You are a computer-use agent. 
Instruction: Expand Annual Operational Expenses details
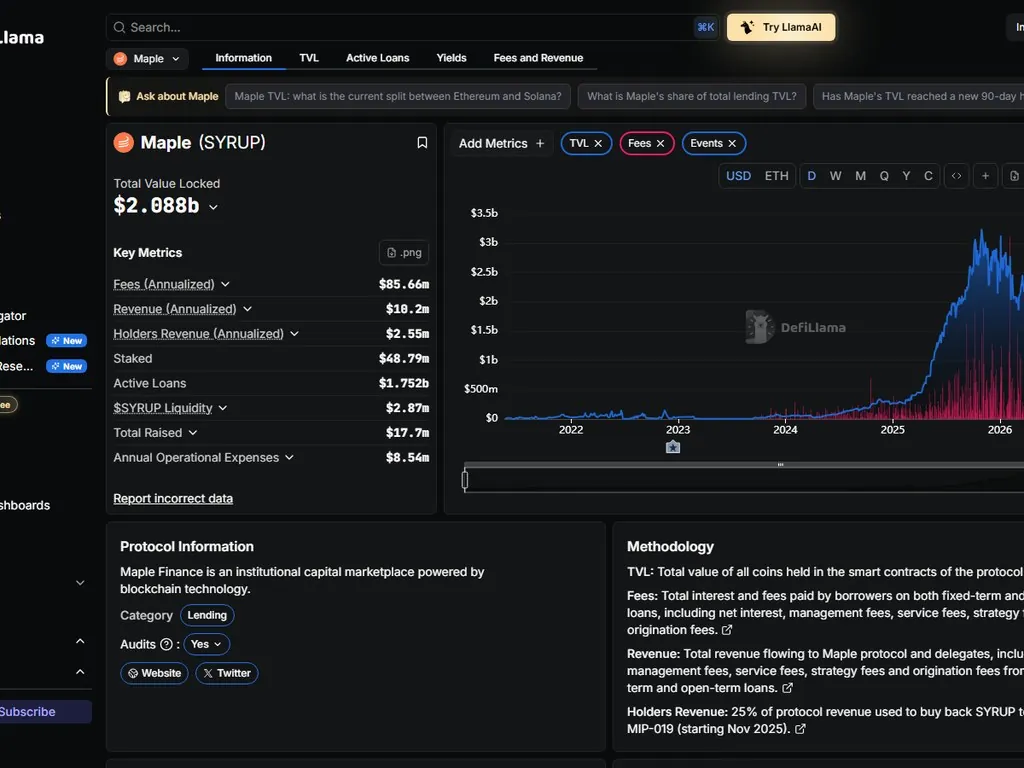click(x=289, y=458)
